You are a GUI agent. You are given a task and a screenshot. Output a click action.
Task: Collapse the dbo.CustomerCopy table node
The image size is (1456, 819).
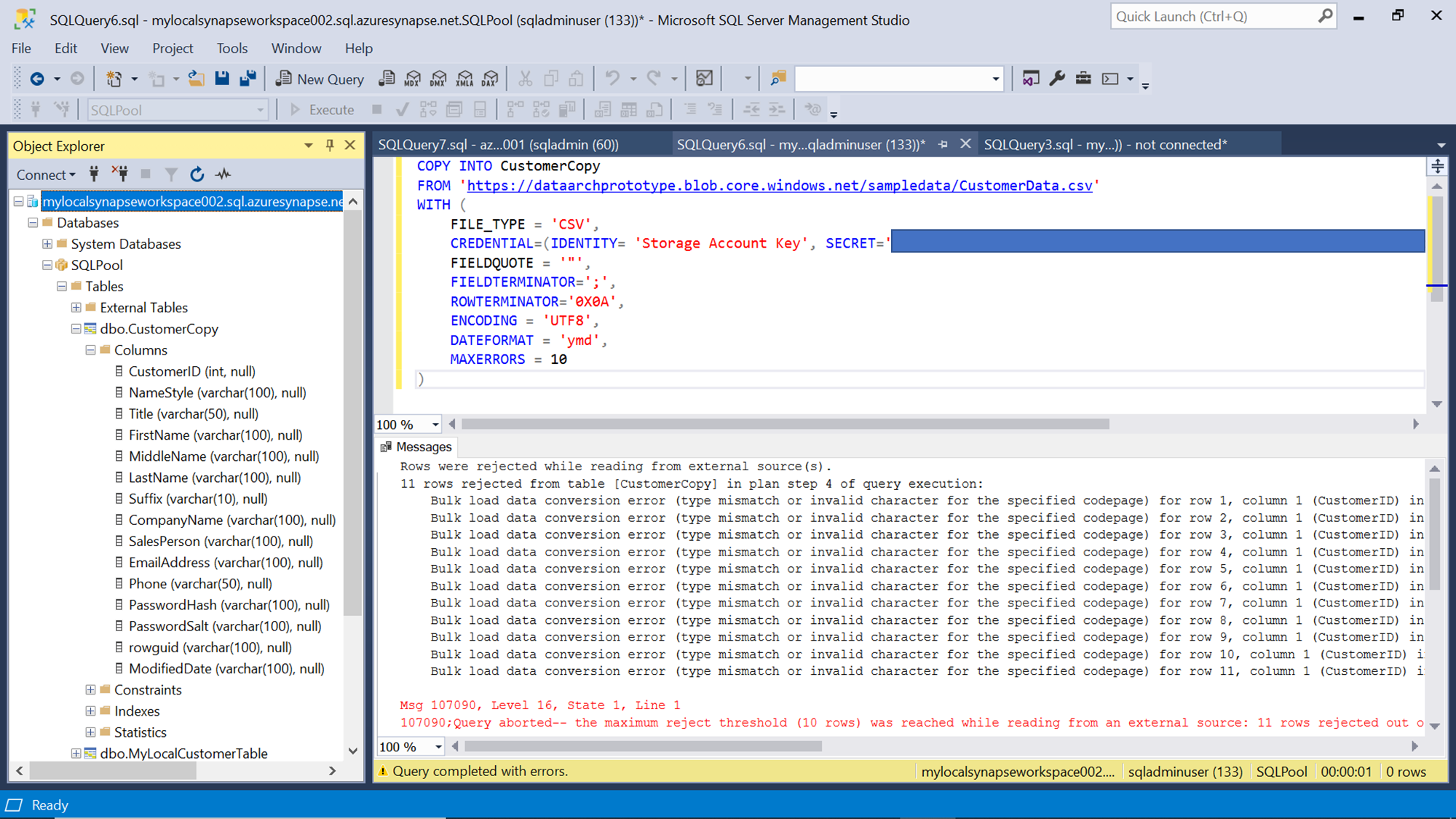coord(76,329)
